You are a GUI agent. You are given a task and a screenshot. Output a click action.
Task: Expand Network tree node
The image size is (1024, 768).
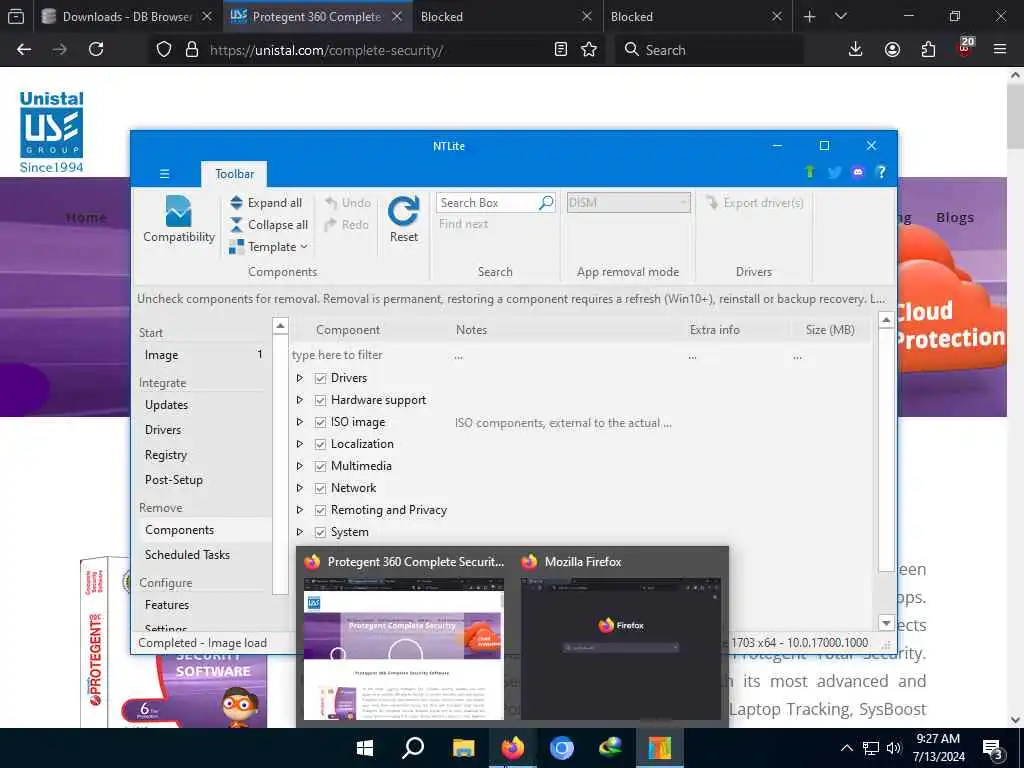coord(300,488)
